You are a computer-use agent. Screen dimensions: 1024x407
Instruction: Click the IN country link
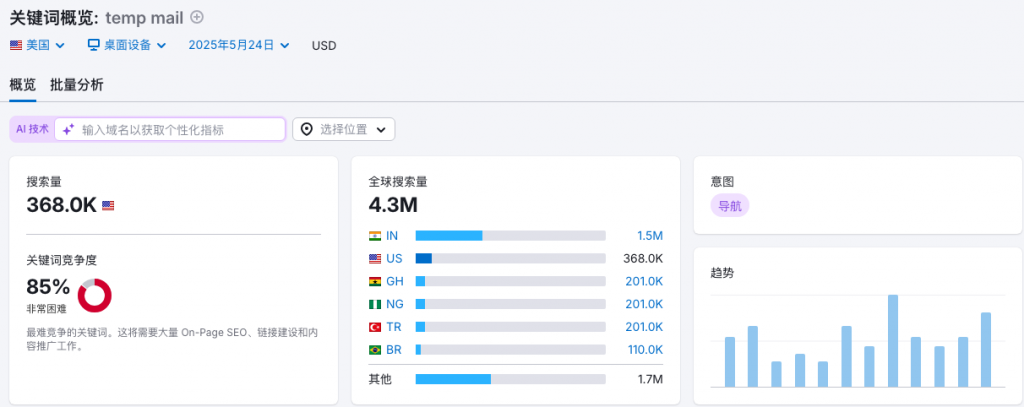click(392, 236)
